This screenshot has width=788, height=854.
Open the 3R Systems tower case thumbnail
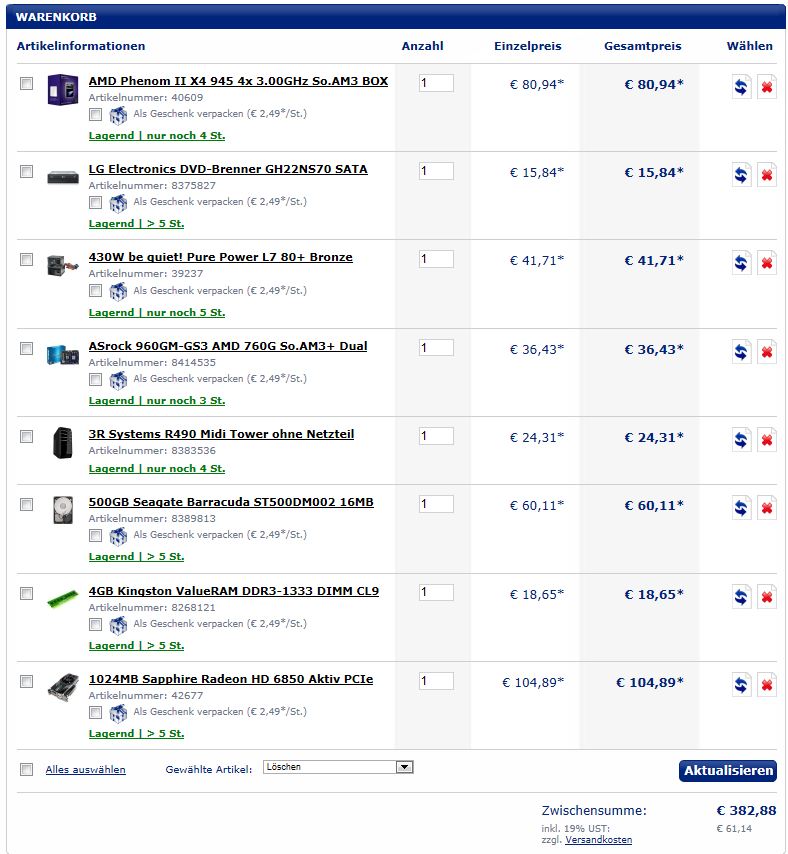[x=63, y=442]
